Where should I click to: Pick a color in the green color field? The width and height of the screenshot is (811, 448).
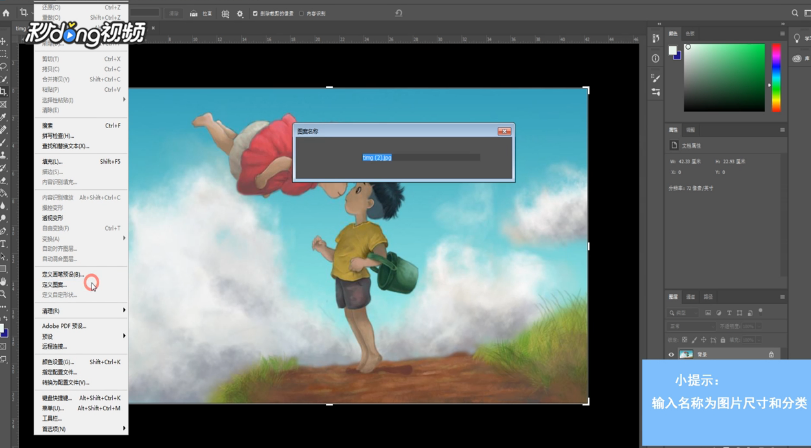[724, 78]
